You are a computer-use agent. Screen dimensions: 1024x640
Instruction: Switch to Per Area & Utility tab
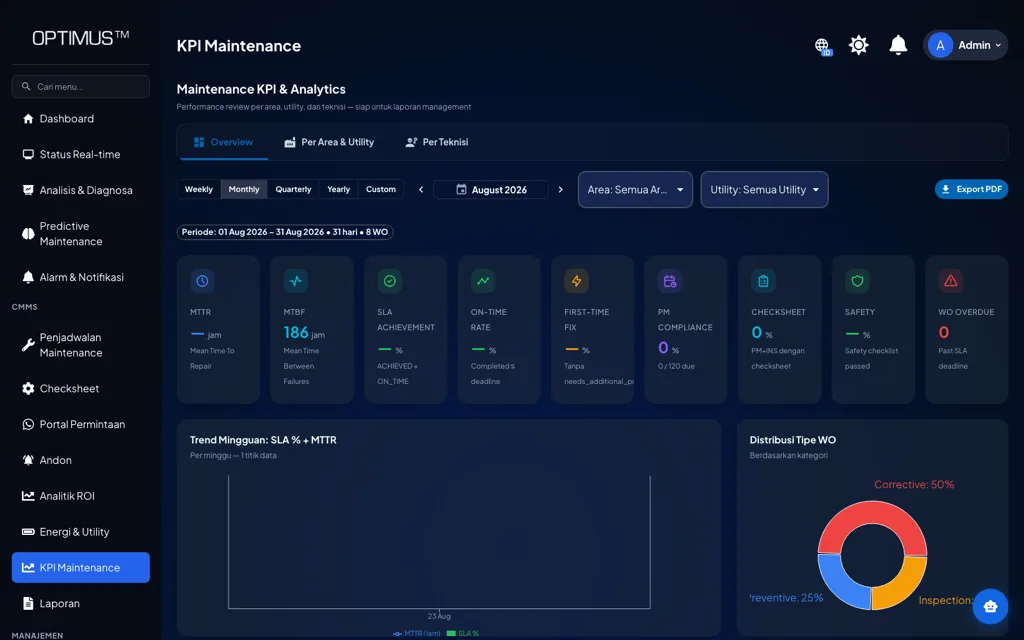click(329, 142)
